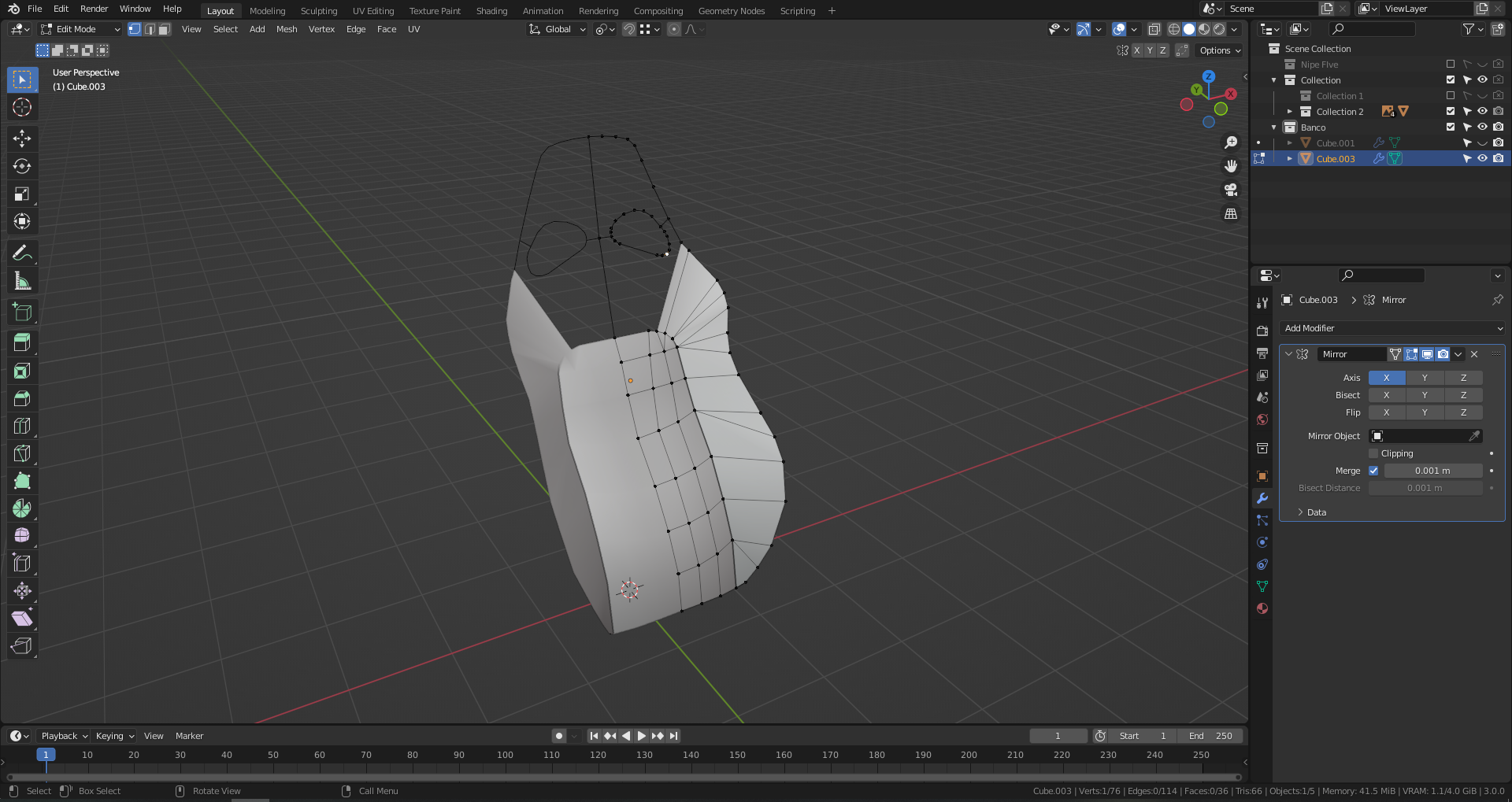Image resolution: width=1512 pixels, height=802 pixels.
Task: Toggle camera view in viewport
Action: (x=1230, y=190)
